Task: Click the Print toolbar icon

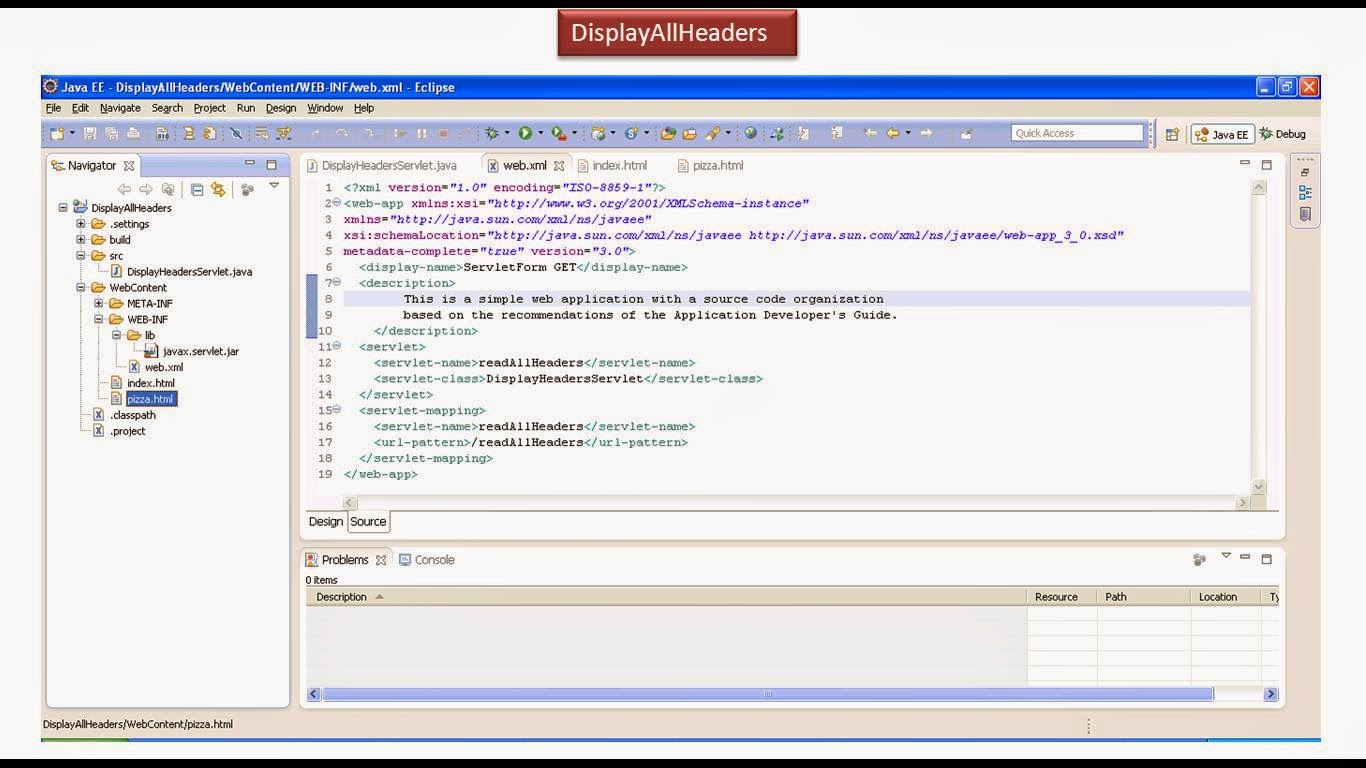Action: 132,133
